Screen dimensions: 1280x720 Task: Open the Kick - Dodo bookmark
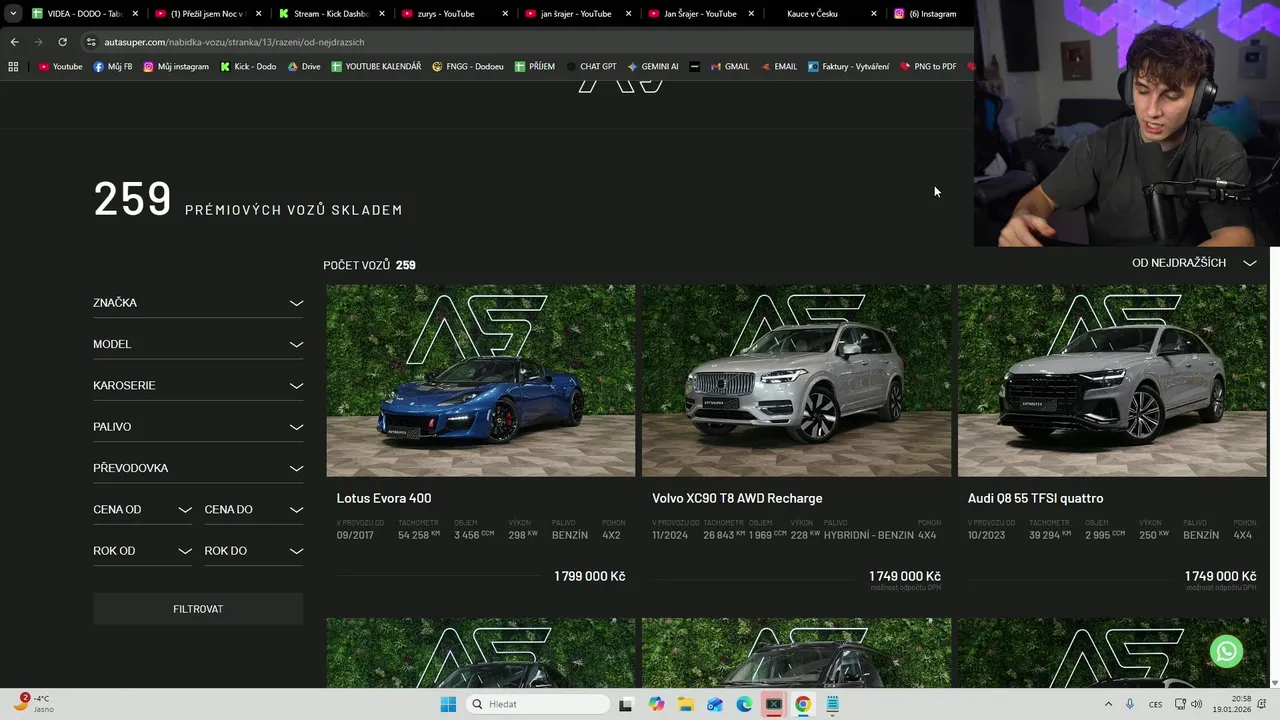pos(248,67)
